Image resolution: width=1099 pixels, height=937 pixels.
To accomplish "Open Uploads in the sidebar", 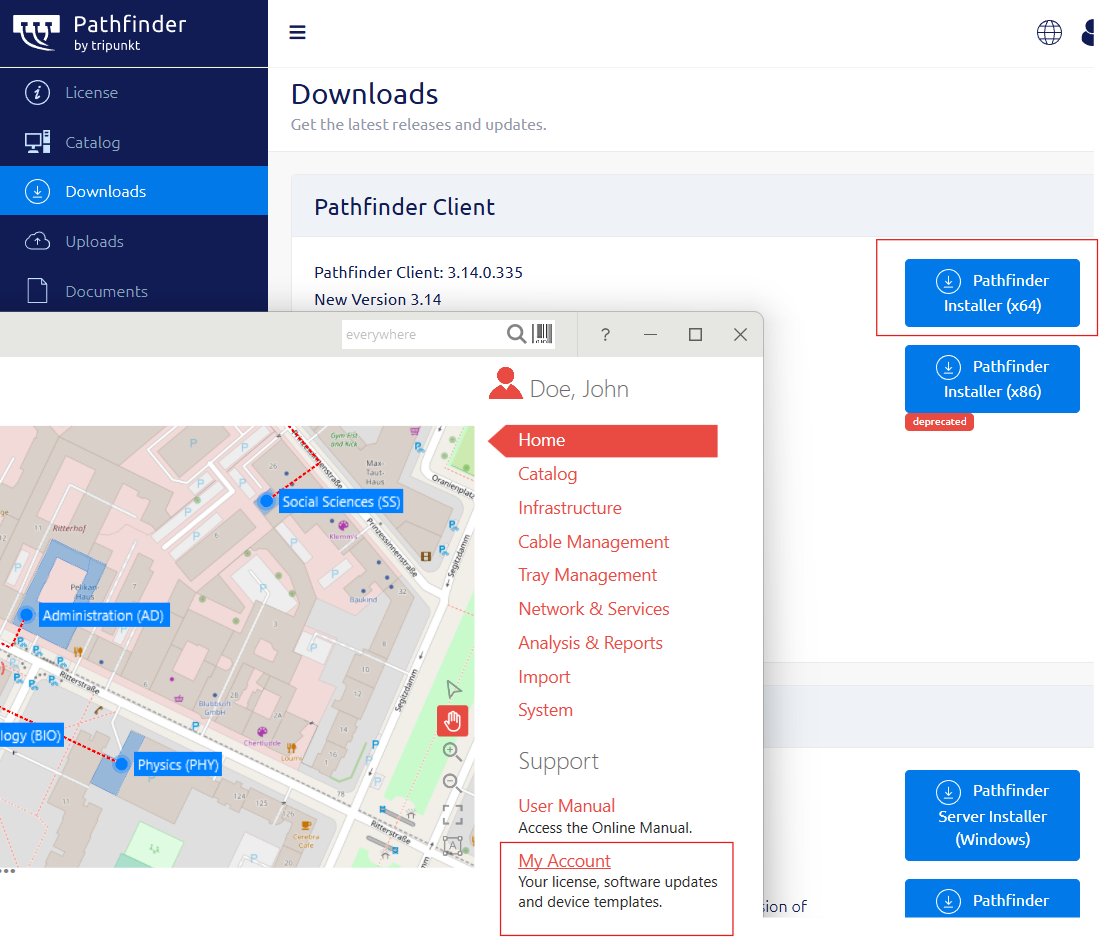I will [94, 242].
